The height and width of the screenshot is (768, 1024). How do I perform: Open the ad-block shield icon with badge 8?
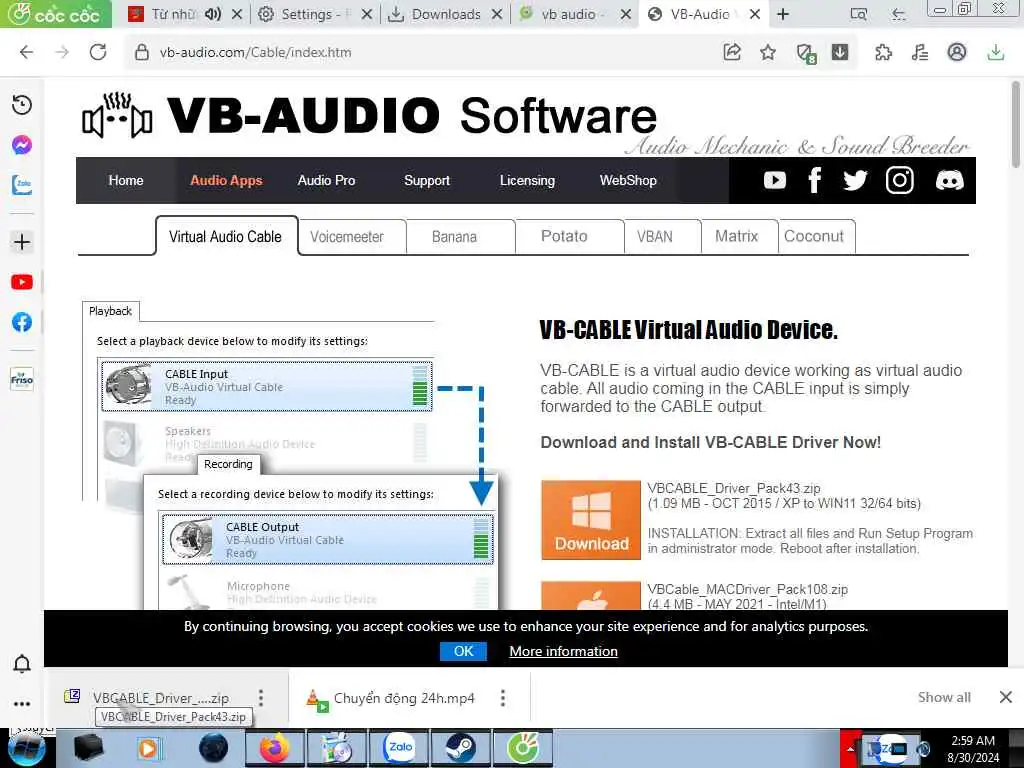point(806,53)
